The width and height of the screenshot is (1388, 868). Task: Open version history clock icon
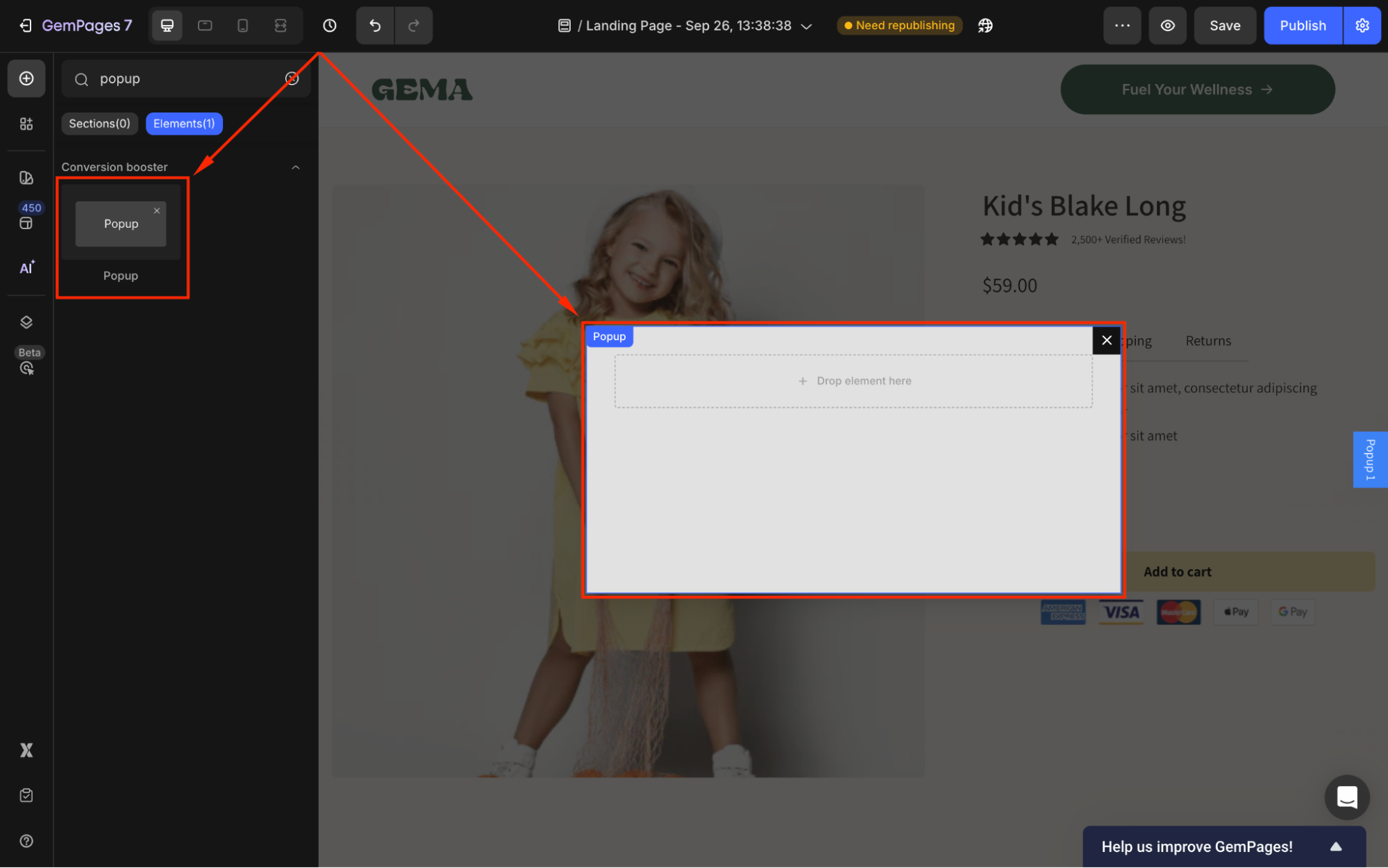coord(330,26)
